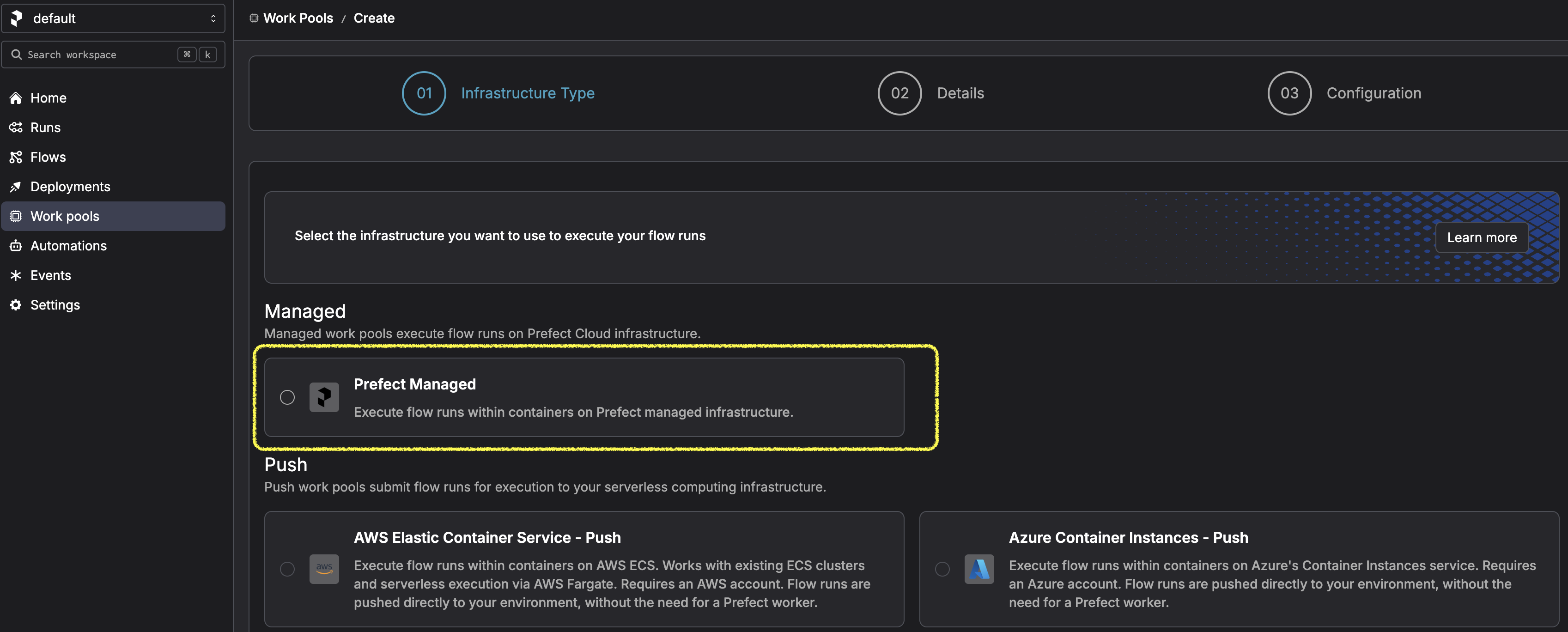The height and width of the screenshot is (632, 1568).
Task: Go to the 02 Details step
Action: (x=931, y=93)
